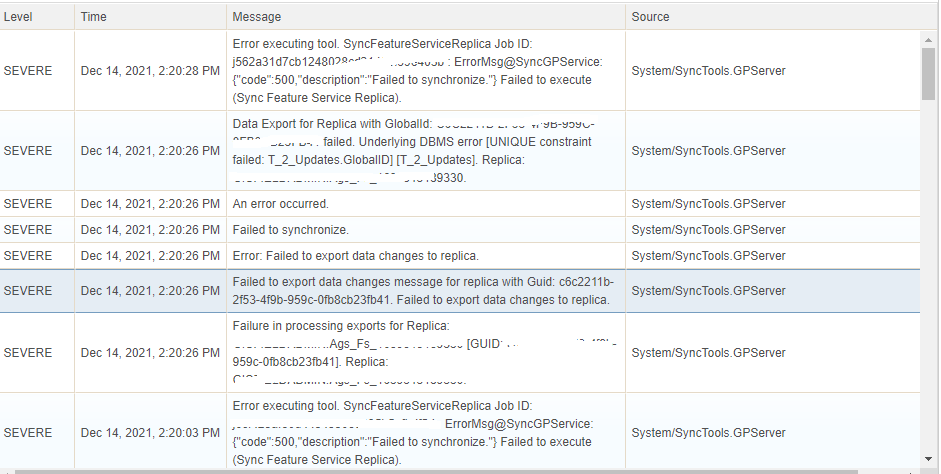Click the Source column header
The width and height of the screenshot is (941, 474).
650,17
